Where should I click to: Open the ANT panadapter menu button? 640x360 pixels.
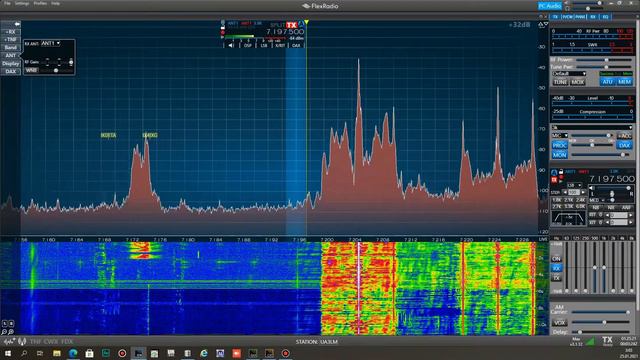[x=10, y=56]
